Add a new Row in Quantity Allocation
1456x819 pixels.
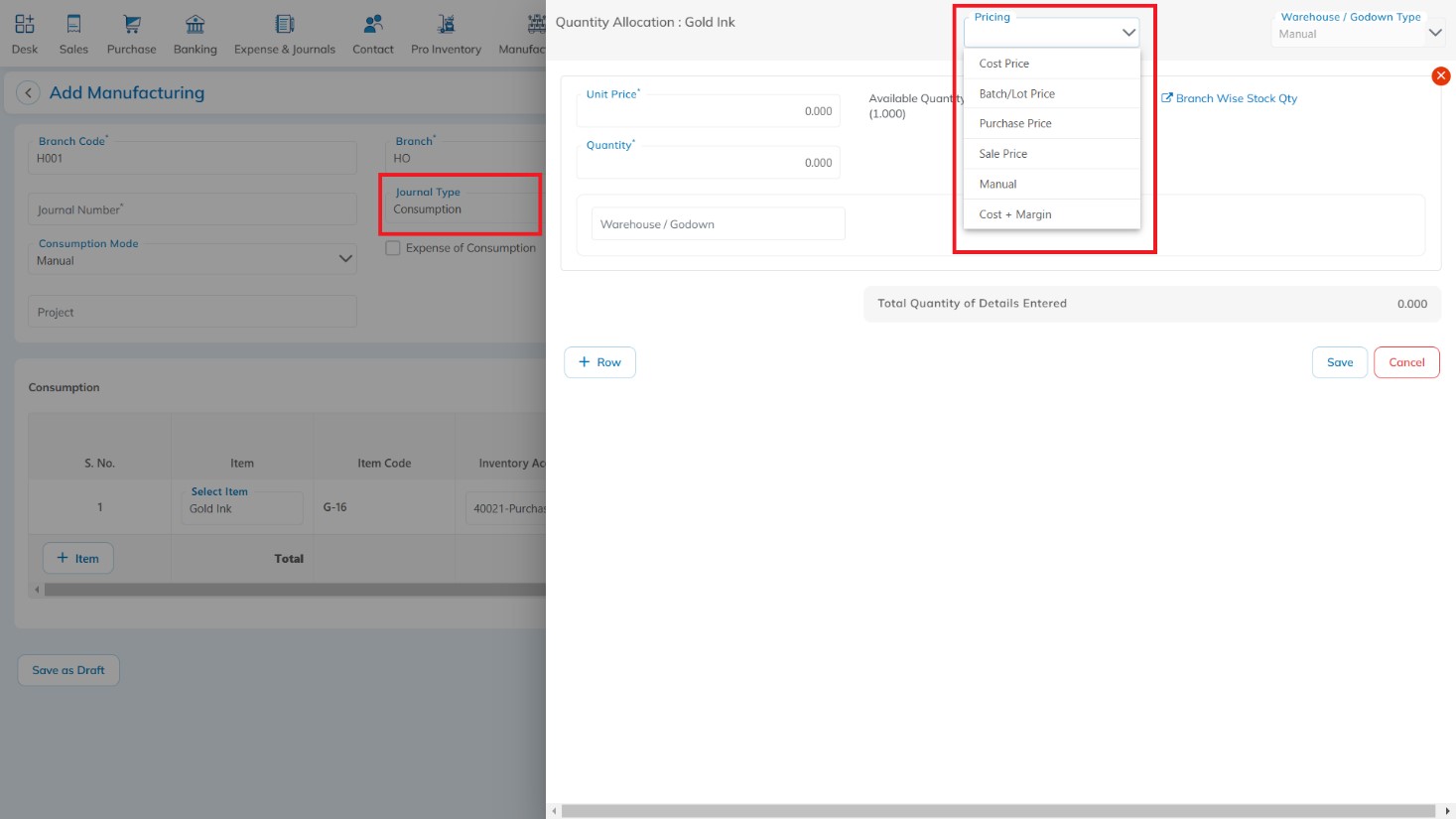pyautogui.click(x=599, y=362)
